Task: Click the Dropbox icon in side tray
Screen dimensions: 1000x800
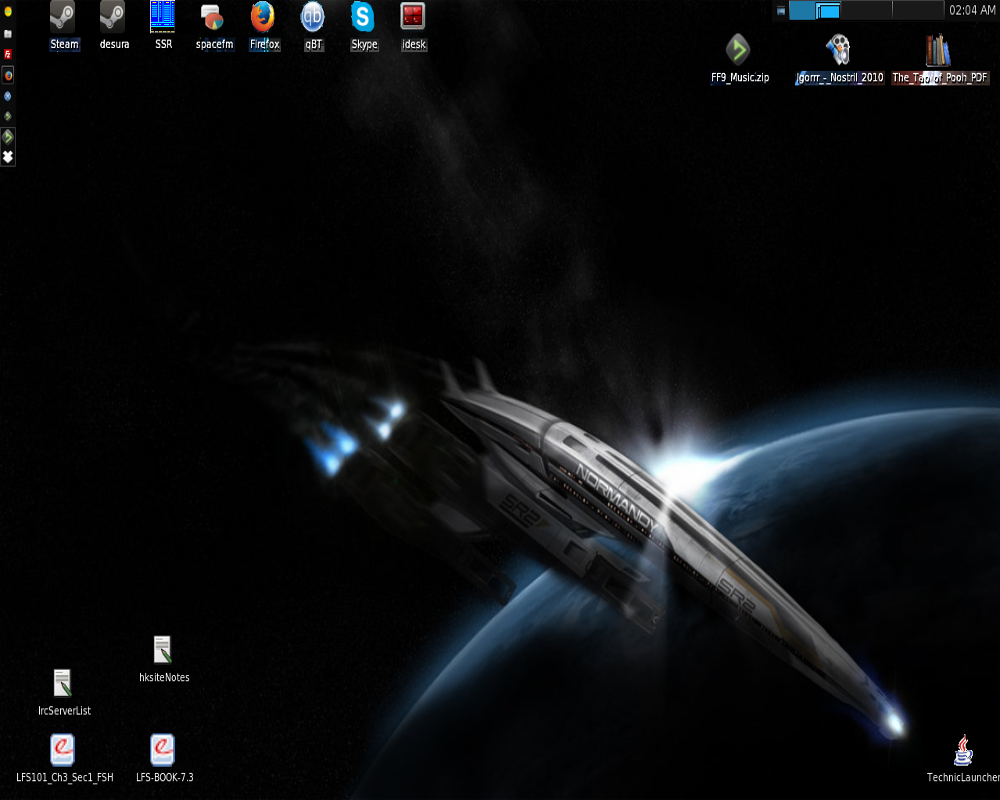Action: (x=8, y=157)
